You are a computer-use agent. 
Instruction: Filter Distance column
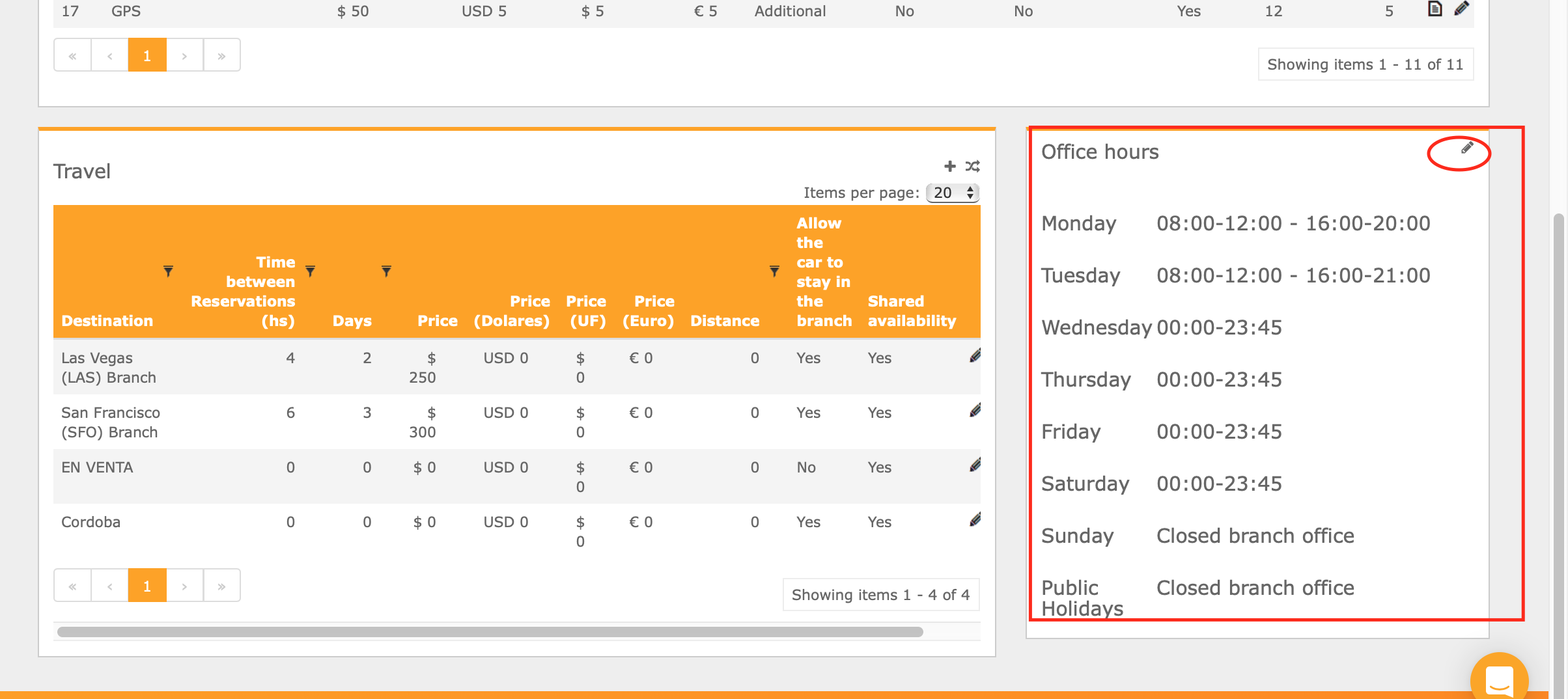pos(774,271)
